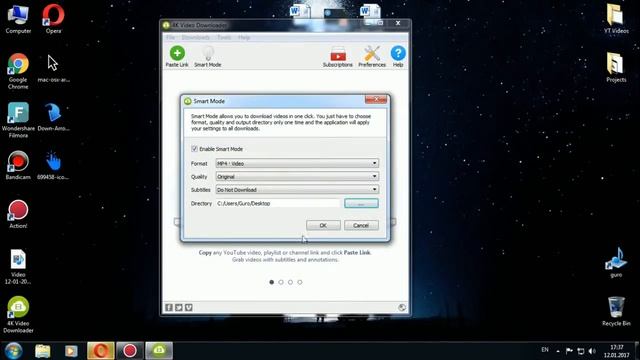The height and width of the screenshot is (360, 640).
Task: Select the 099438-ico... hand icon
Action: 53,165
